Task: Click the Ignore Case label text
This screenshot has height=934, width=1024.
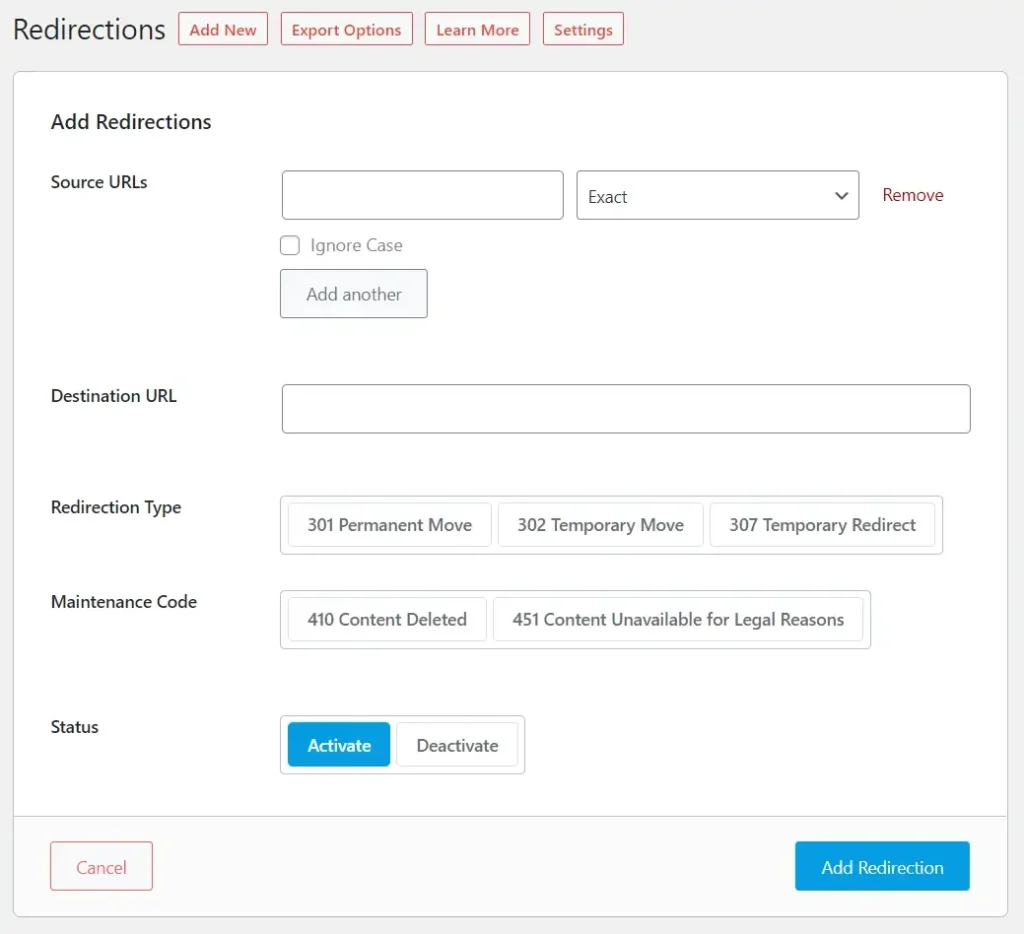Action: coord(357,245)
